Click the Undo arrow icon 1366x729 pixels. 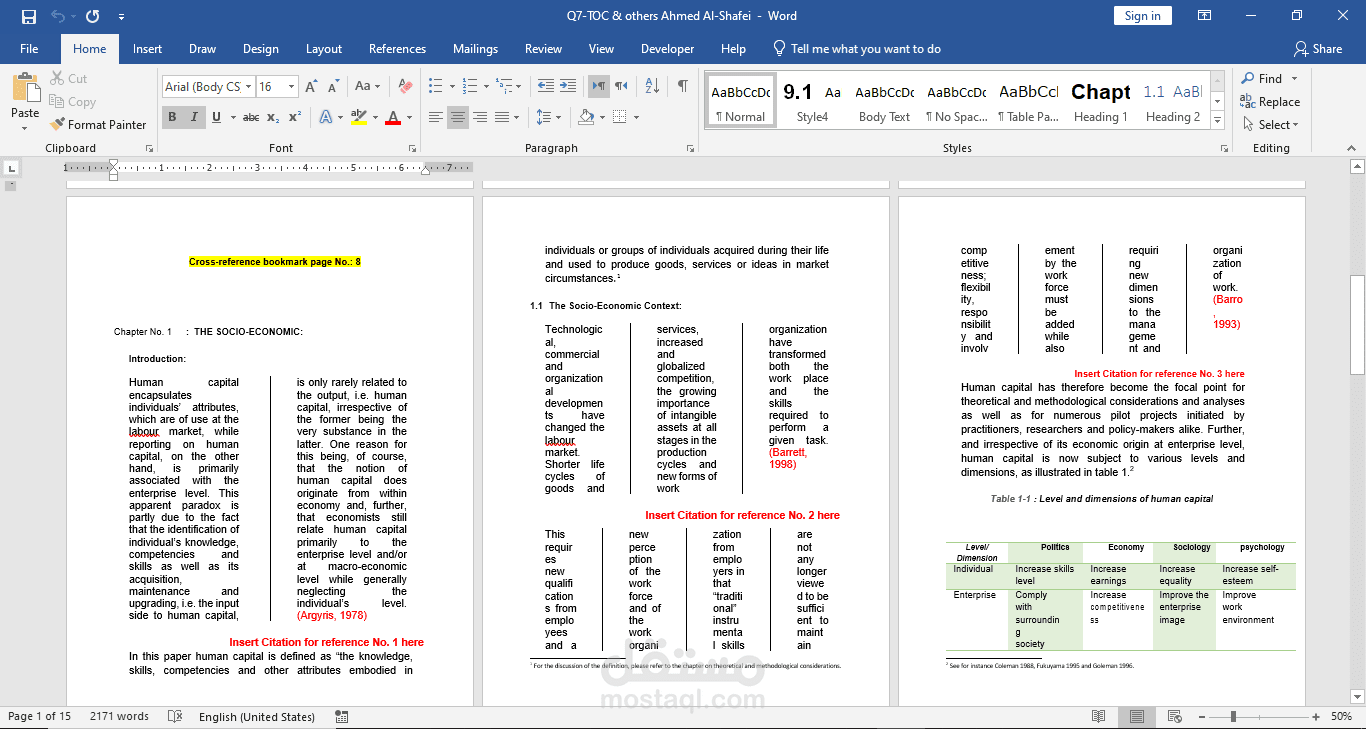click(58, 16)
